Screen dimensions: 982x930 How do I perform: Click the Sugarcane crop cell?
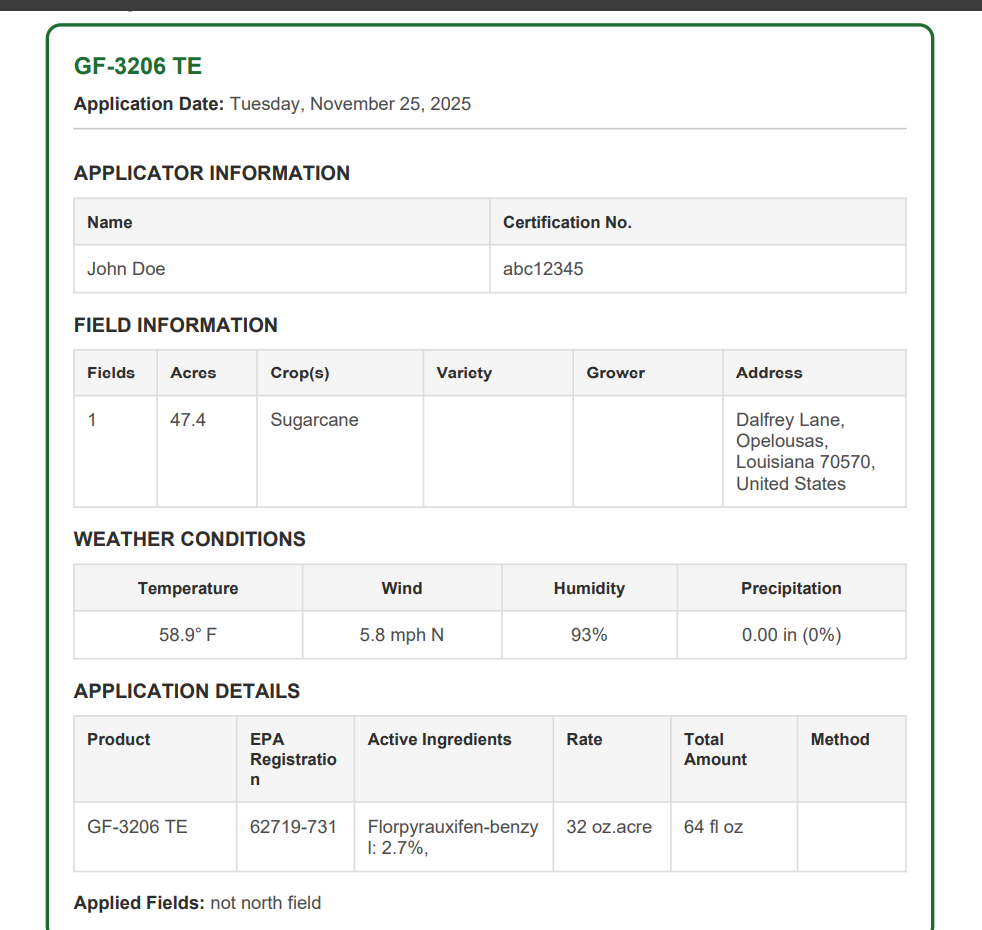pyautogui.click(x=314, y=420)
